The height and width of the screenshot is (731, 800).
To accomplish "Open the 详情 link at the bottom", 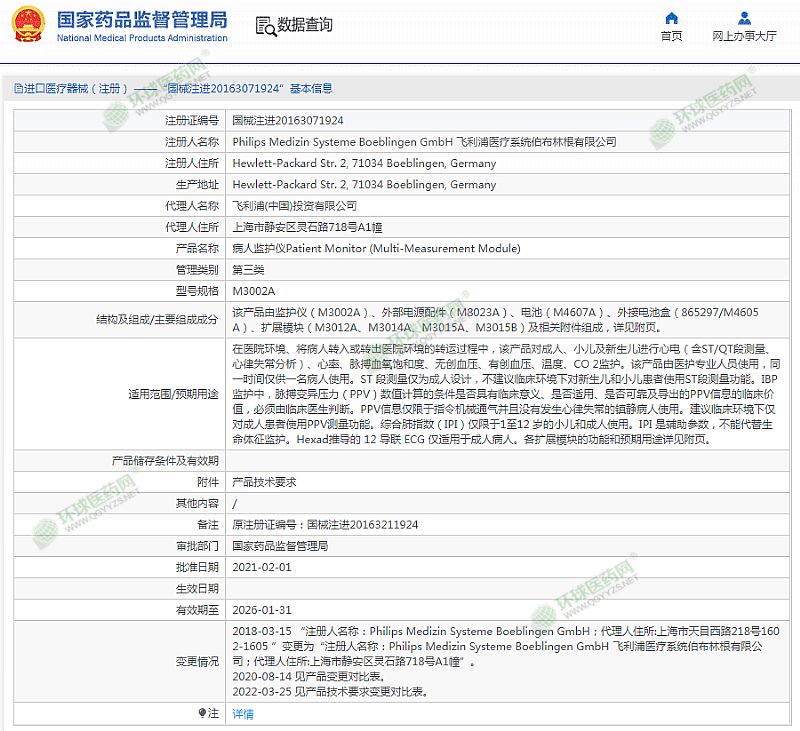I will point(243,714).
